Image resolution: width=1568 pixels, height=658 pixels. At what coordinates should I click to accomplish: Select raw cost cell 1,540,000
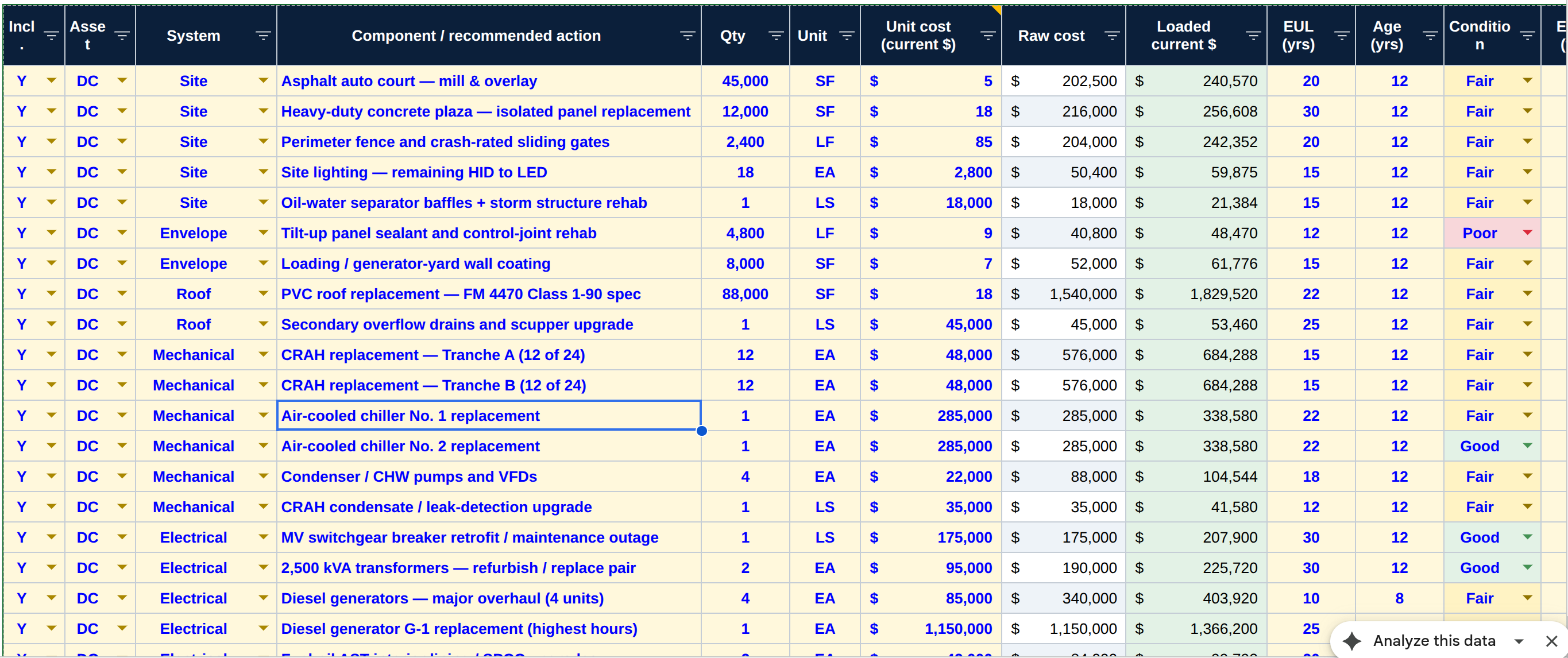(1063, 293)
